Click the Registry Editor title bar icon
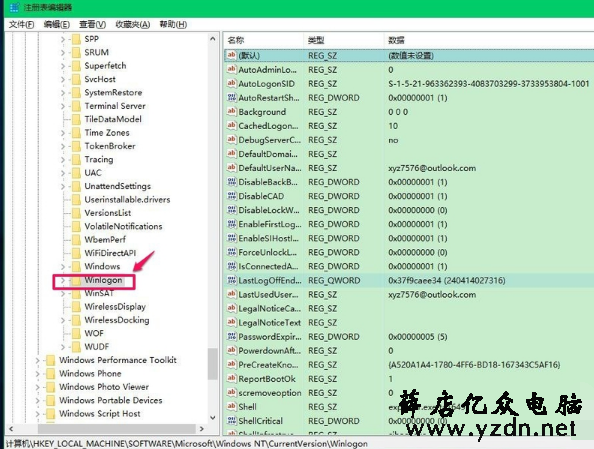 click(x=14, y=7)
